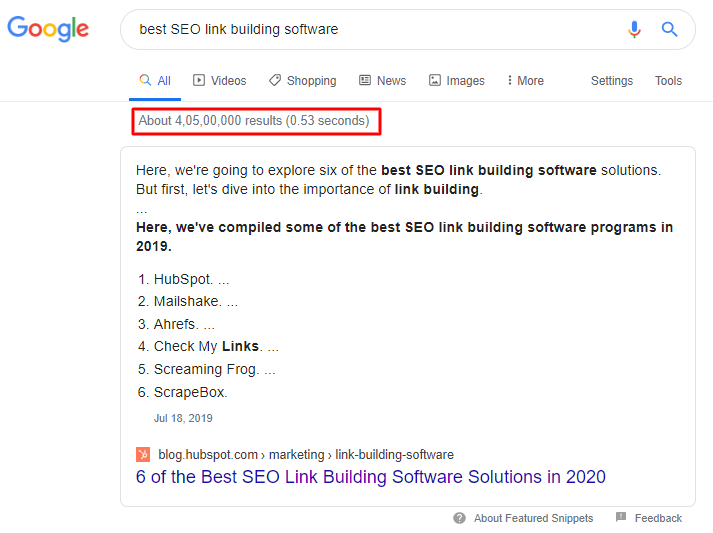Switch to the Videos tab
Viewport: 713px width, 533px height.
click(x=220, y=81)
